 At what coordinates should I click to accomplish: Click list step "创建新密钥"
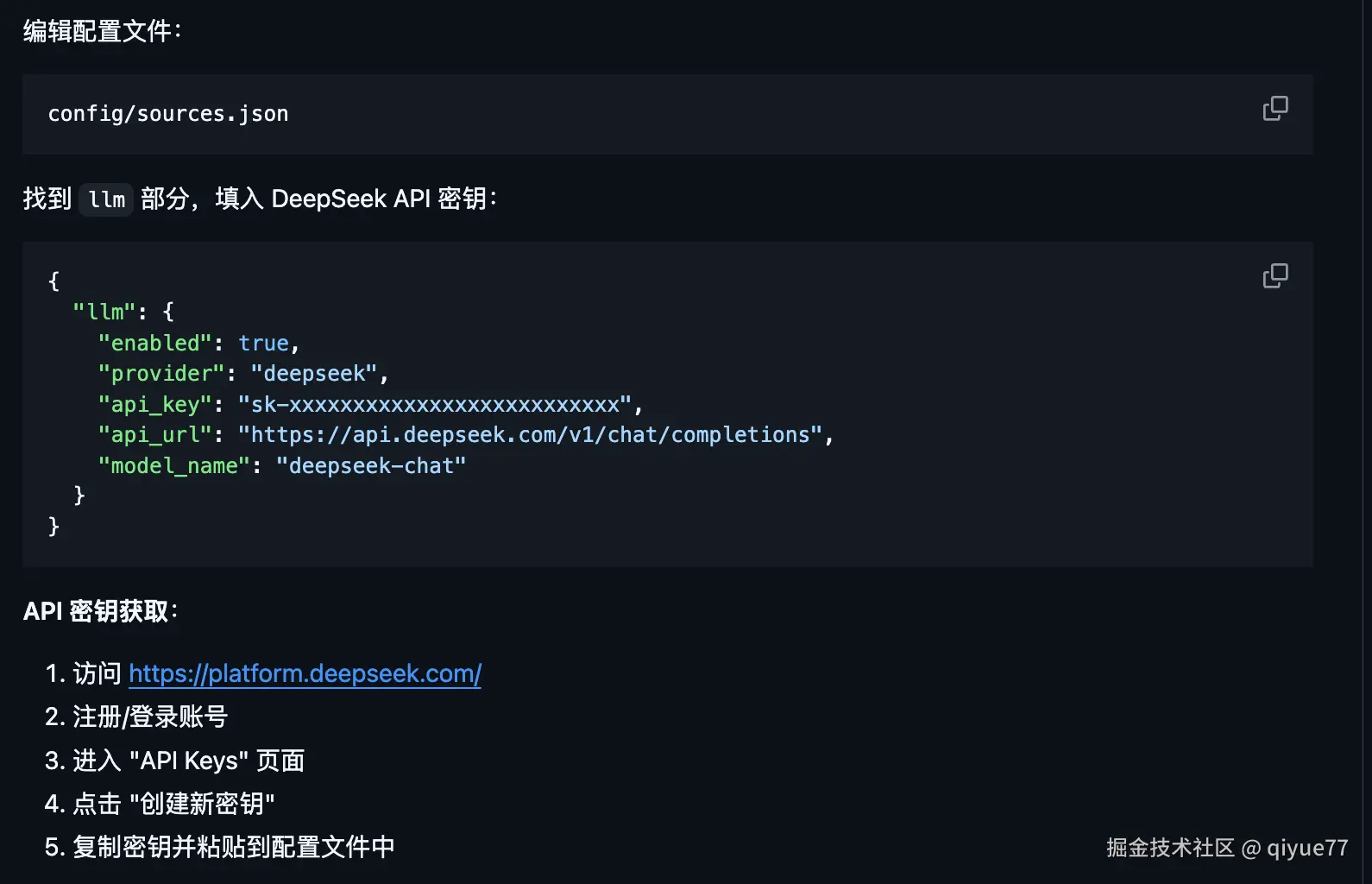(173, 804)
